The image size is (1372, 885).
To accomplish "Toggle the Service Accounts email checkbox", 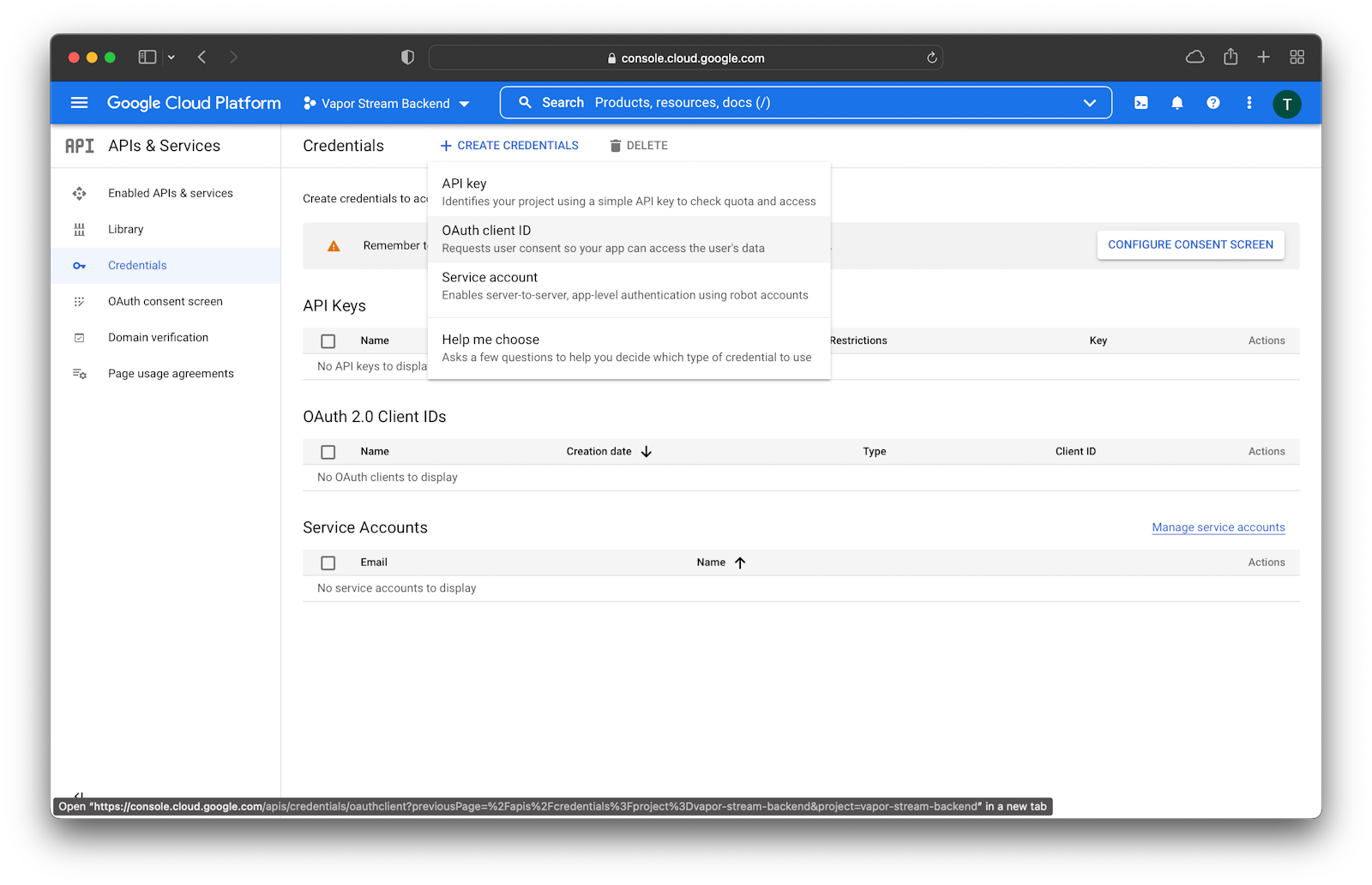I will (x=328, y=563).
